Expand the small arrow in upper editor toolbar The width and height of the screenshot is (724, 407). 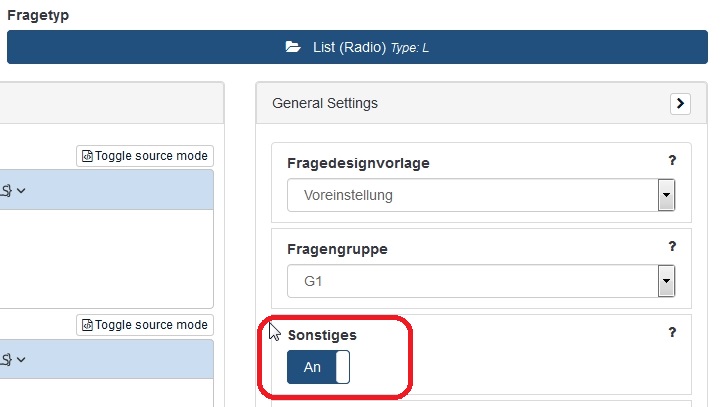(x=21, y=190)
